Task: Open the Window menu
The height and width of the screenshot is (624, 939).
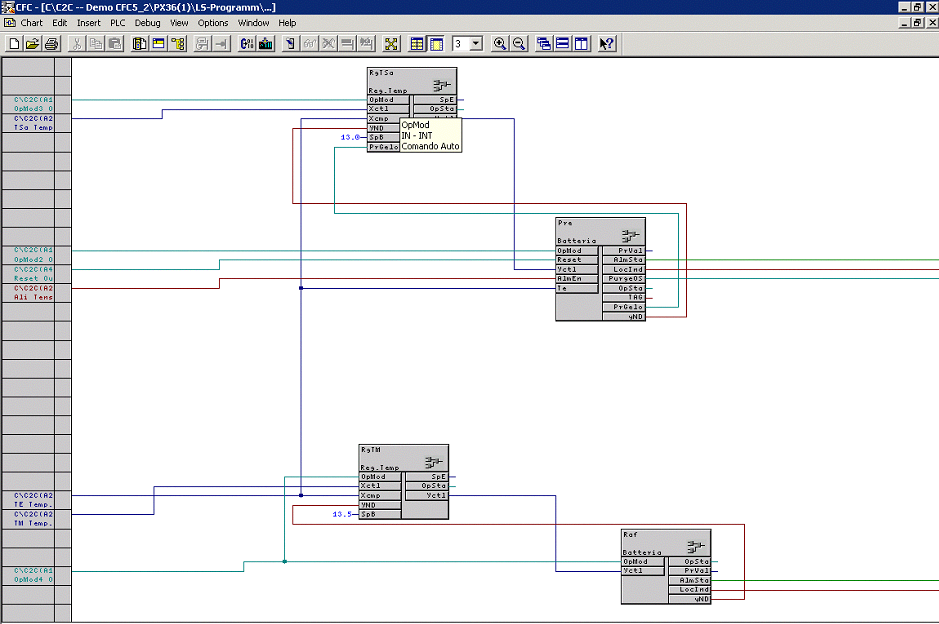Action: tap(253, 23)
